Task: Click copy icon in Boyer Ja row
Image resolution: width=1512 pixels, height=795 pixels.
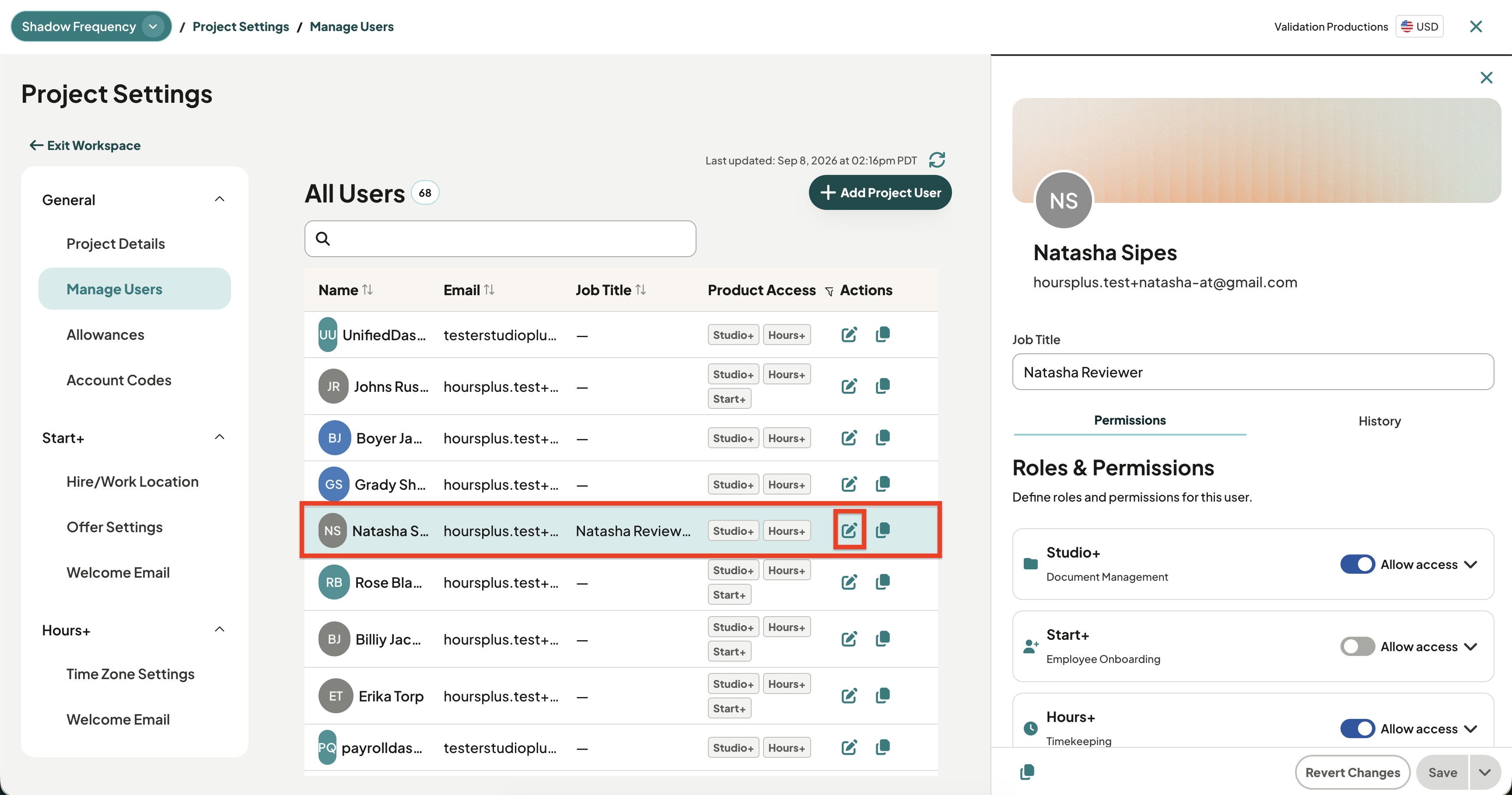Action: [x=882, y=438]
